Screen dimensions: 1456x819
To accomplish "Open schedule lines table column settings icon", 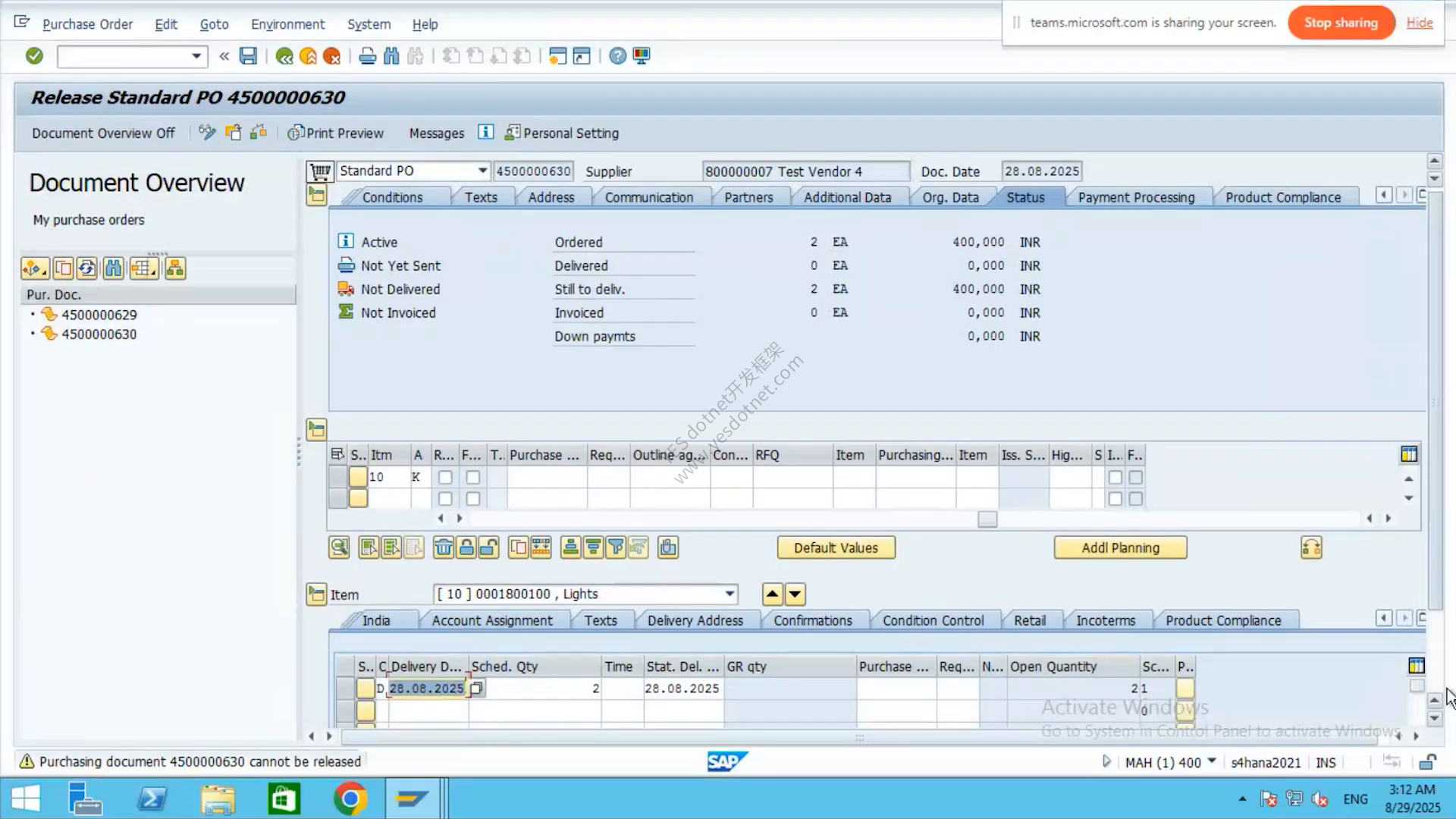I will click(1416, 666).
